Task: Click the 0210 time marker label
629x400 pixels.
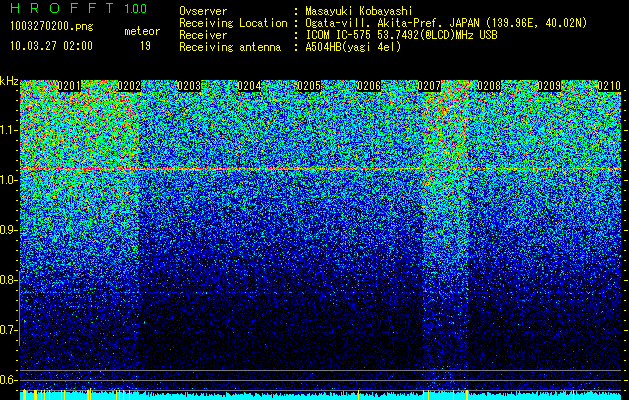Action: (x=609, y=86)
